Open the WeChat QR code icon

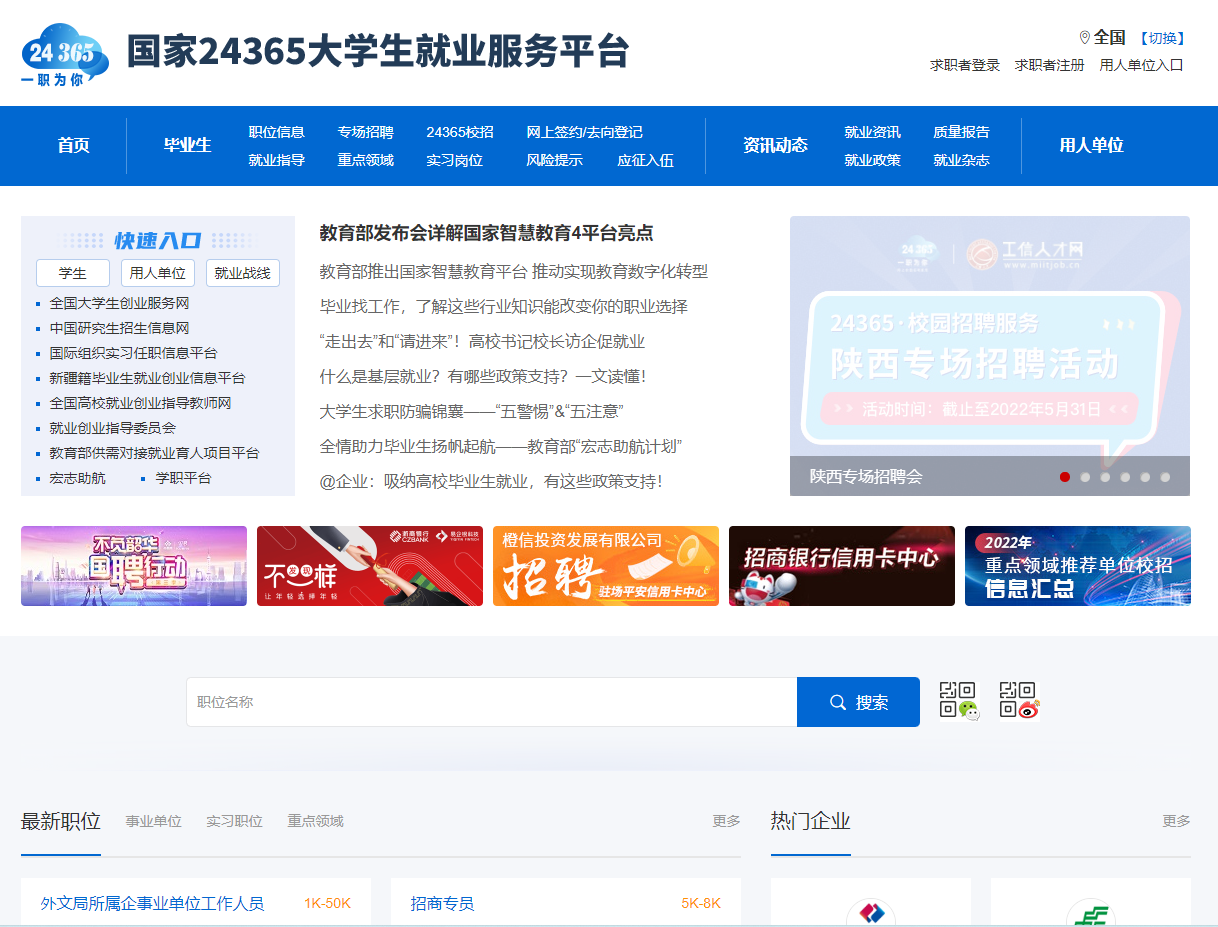pyautogui.click(x=958, y=701)
